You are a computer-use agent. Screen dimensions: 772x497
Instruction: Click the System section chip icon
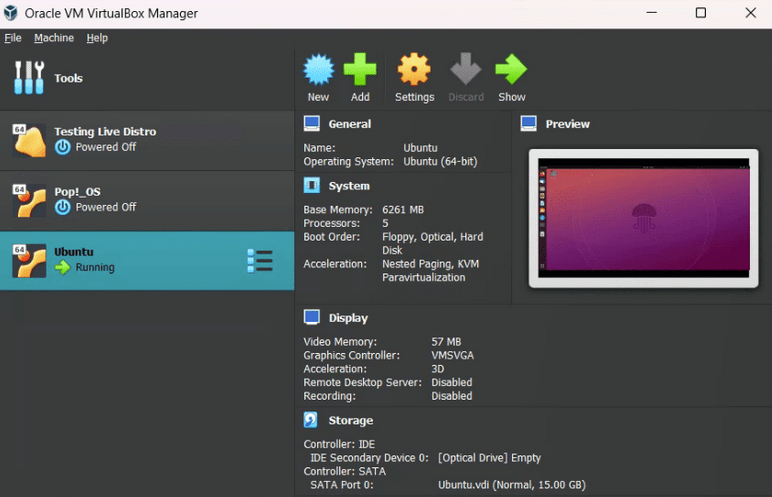pyautogui.click(x=312, y=186)
